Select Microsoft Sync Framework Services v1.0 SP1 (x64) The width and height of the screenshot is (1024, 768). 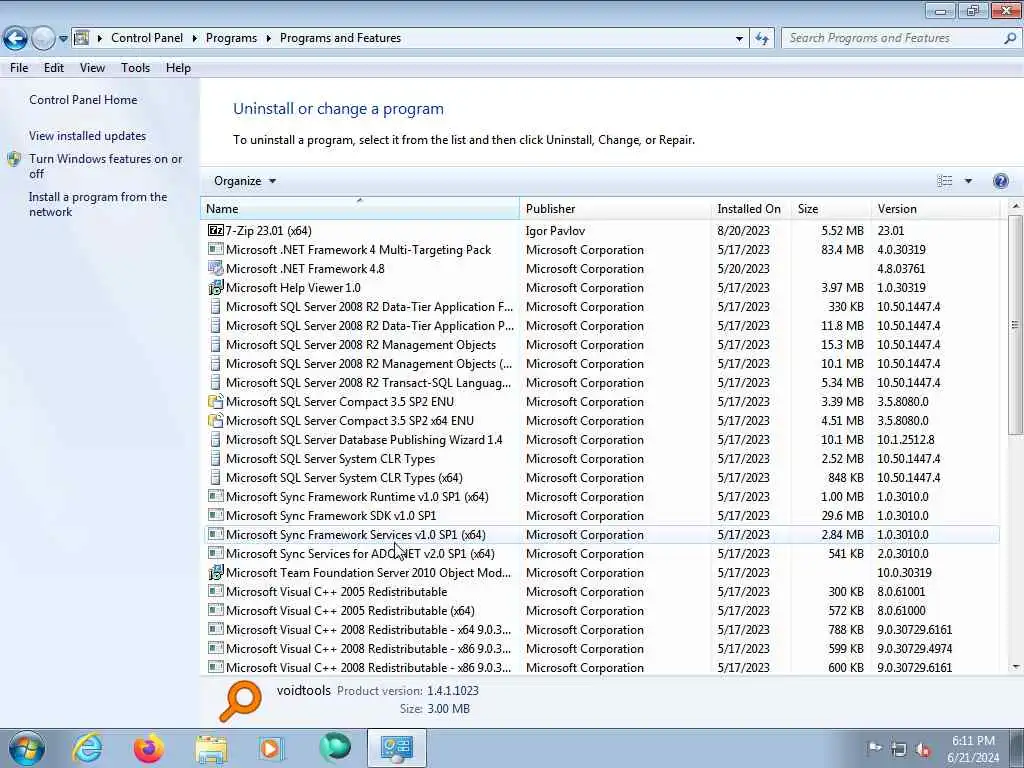click(601, 534)
